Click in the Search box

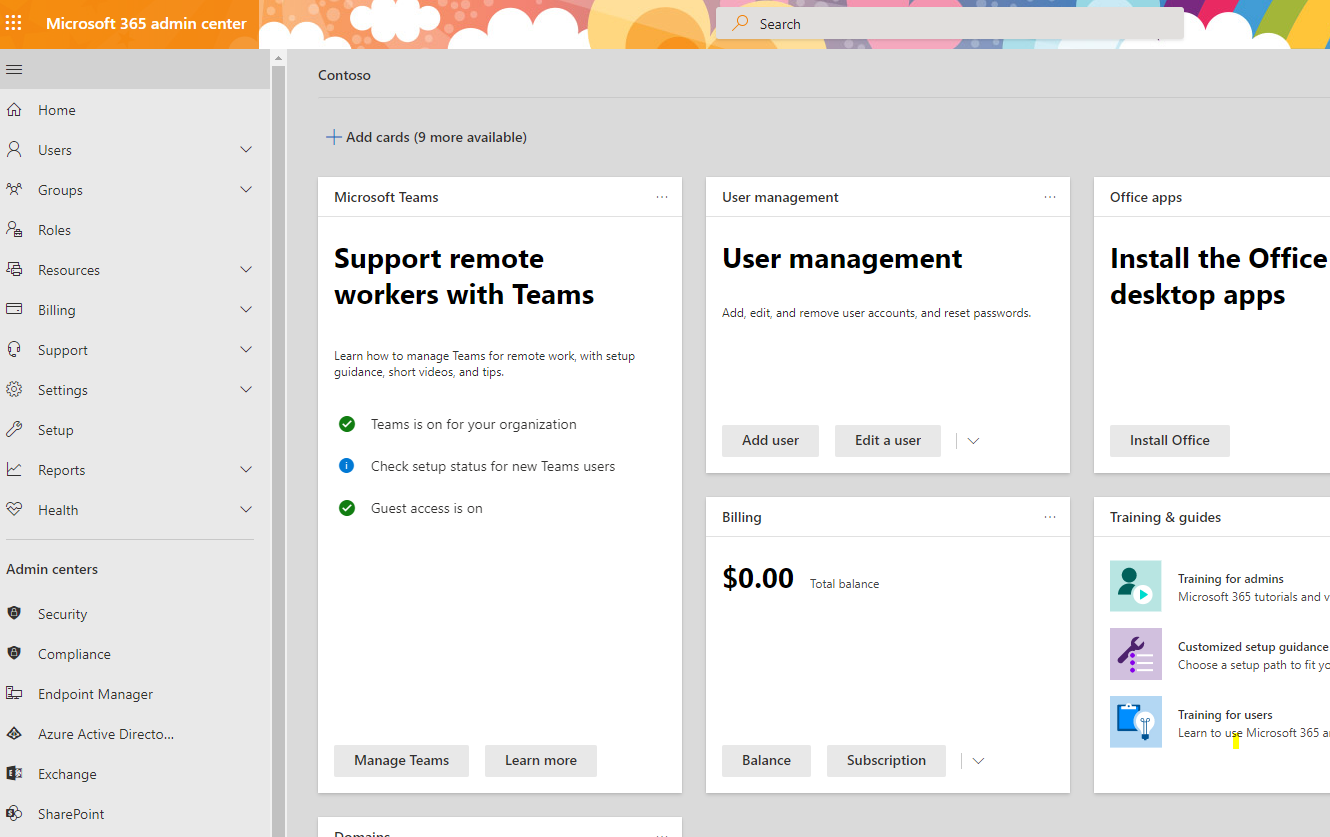point(950,24)
